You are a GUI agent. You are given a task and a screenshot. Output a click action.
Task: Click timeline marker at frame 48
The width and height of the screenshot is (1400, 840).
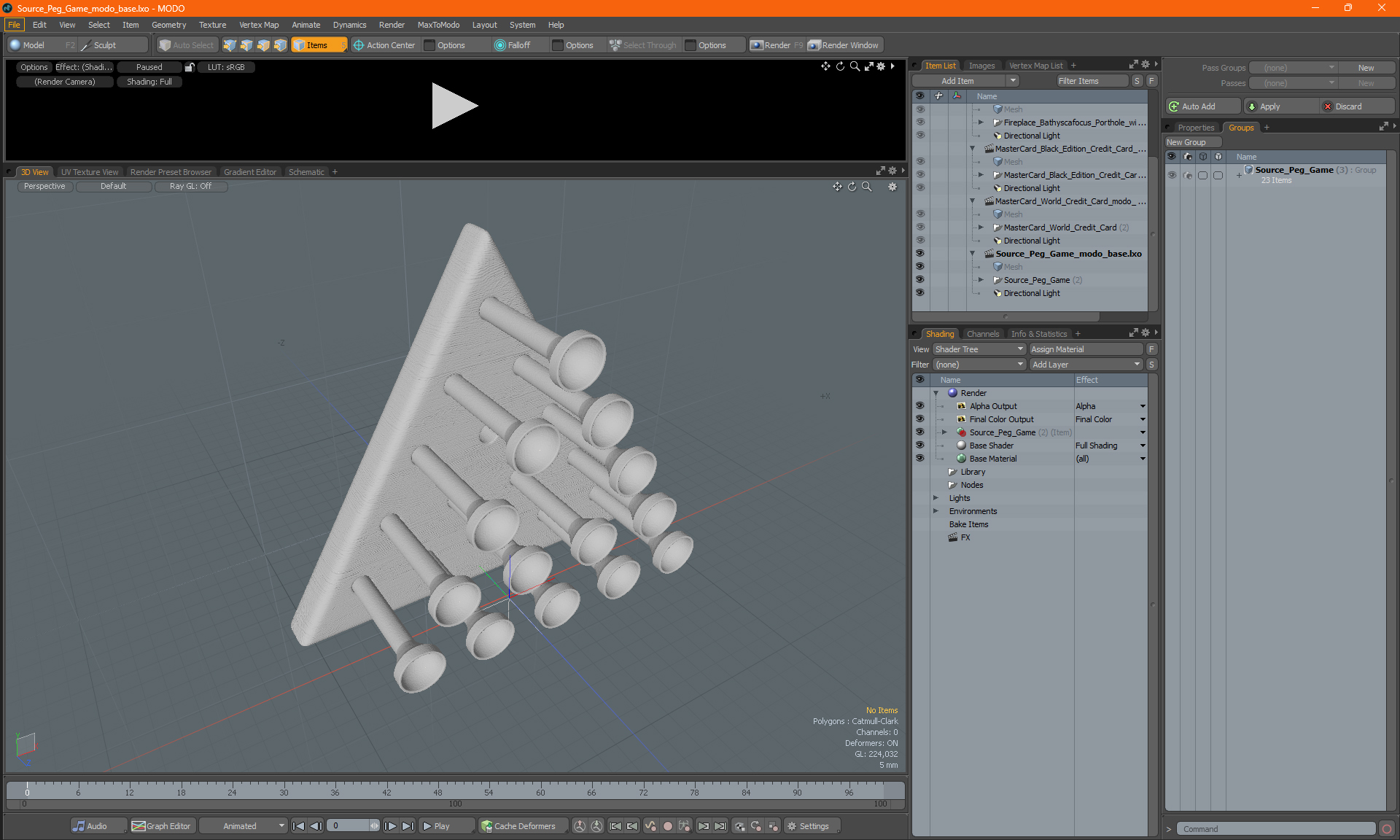pos(437,791)
